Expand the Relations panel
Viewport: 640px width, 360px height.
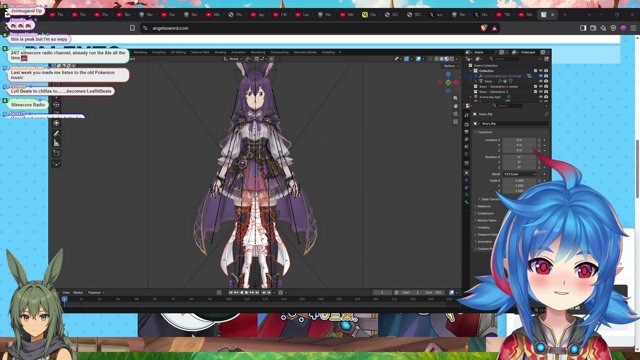(483, 207)
